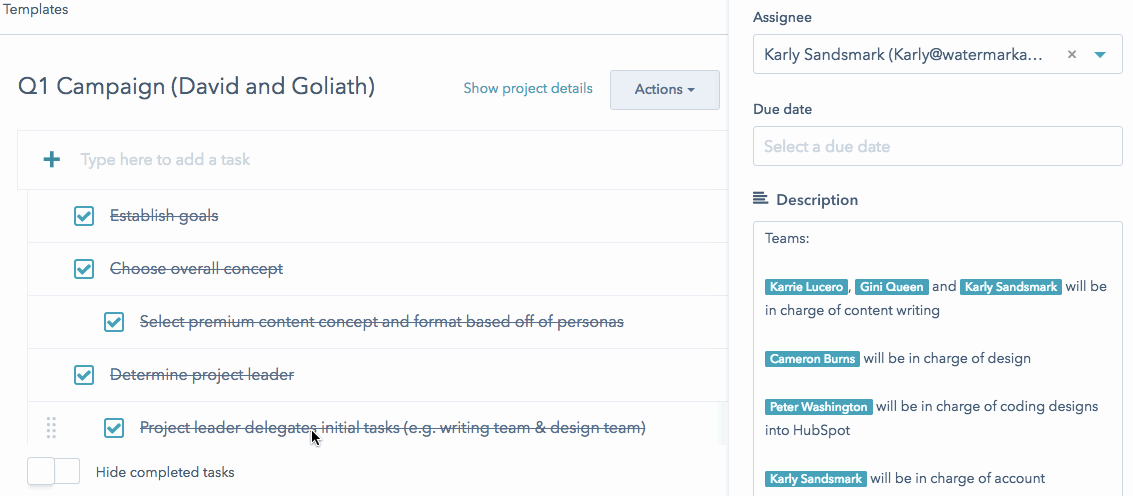Screen dimensions: 1133x496
Task: Open the Actions dropdown menu
Action: coord(664,90)
